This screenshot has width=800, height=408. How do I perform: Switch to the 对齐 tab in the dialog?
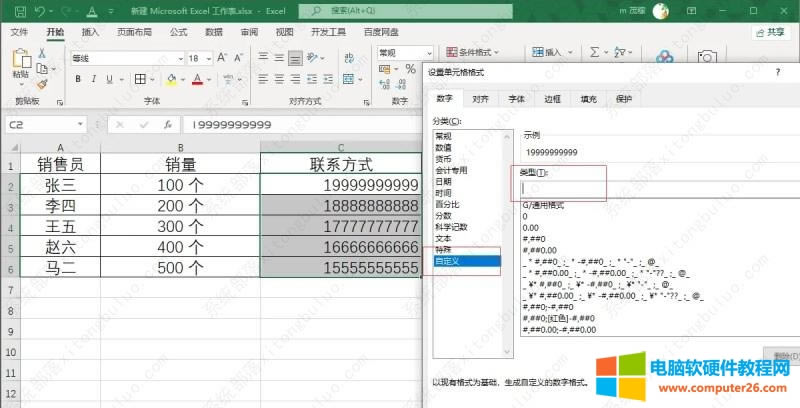pyautogui.click(x=480, y=99)
